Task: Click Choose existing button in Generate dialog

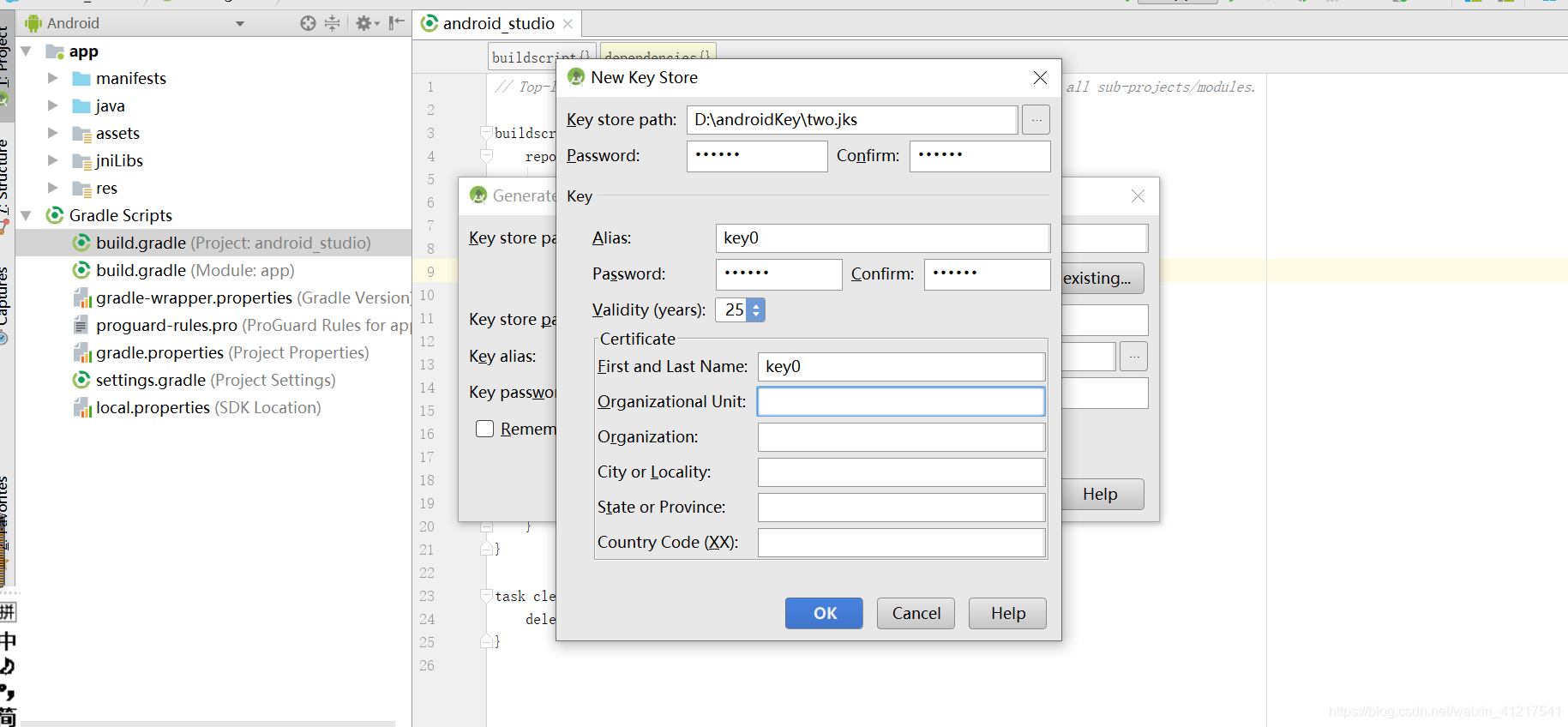Action: pyautogui.click(x=1102, y=278)
